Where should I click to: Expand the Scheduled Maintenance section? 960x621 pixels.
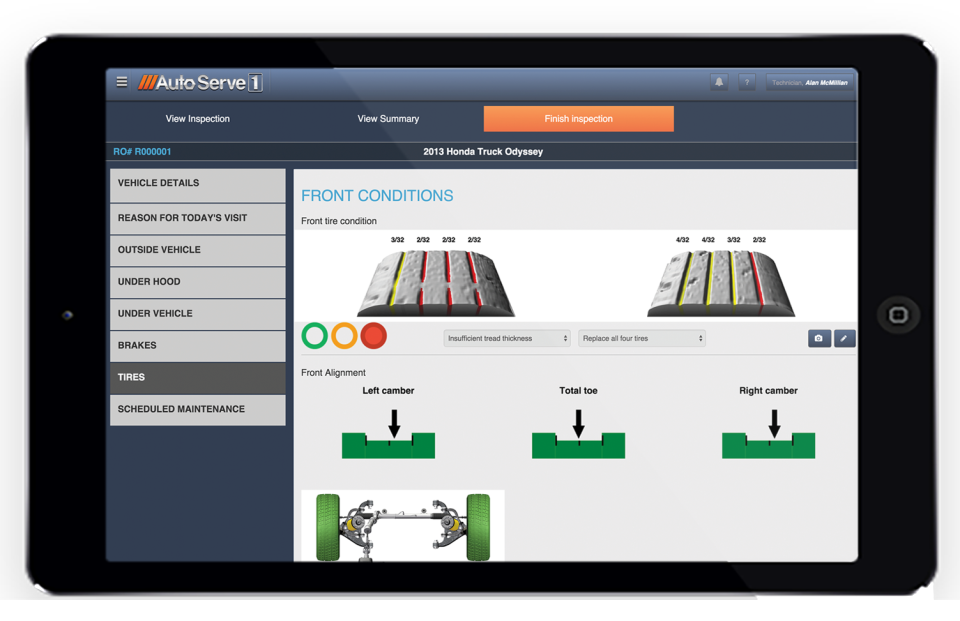[197, 409]
